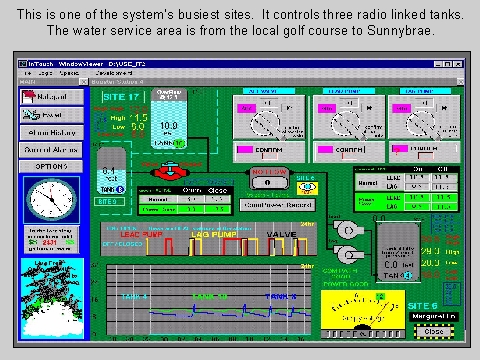Open the Notepad button with red flag icon
Screen dimensions: 480x360
[x=52, y=97]
